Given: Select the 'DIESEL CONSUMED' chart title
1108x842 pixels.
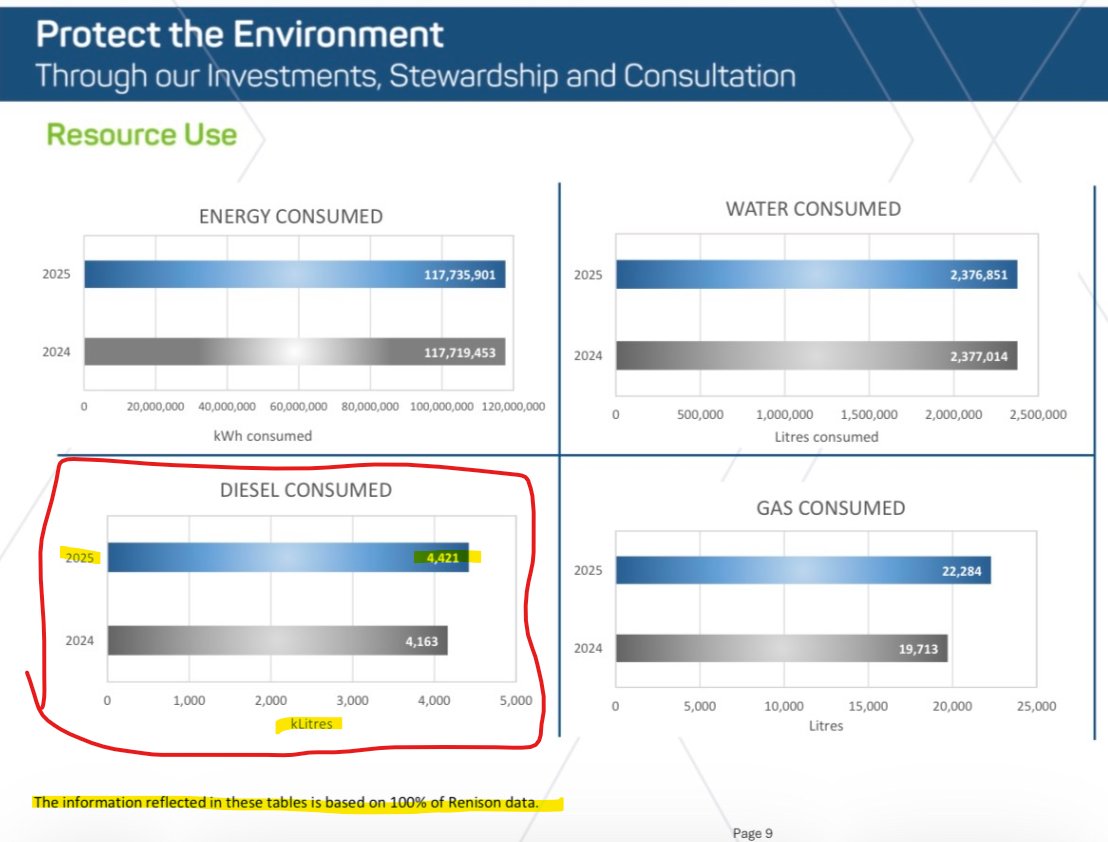Looking at the screenshot, I should [x=305, y=490].
